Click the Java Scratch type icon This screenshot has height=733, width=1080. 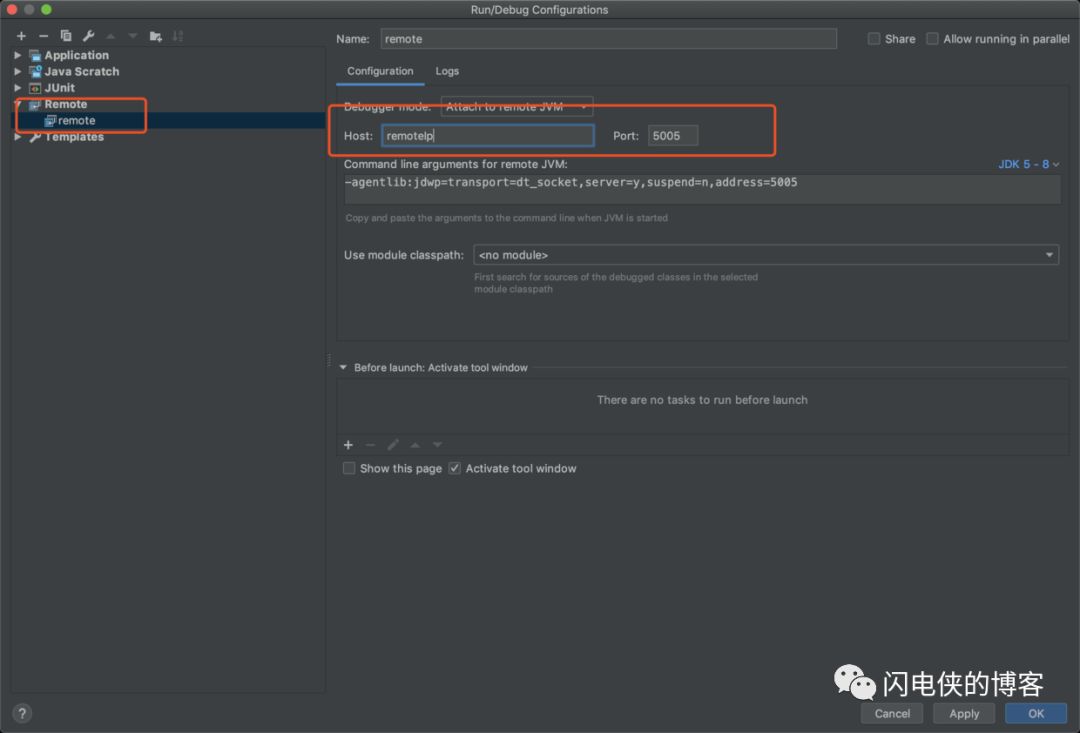coord(35,72)
